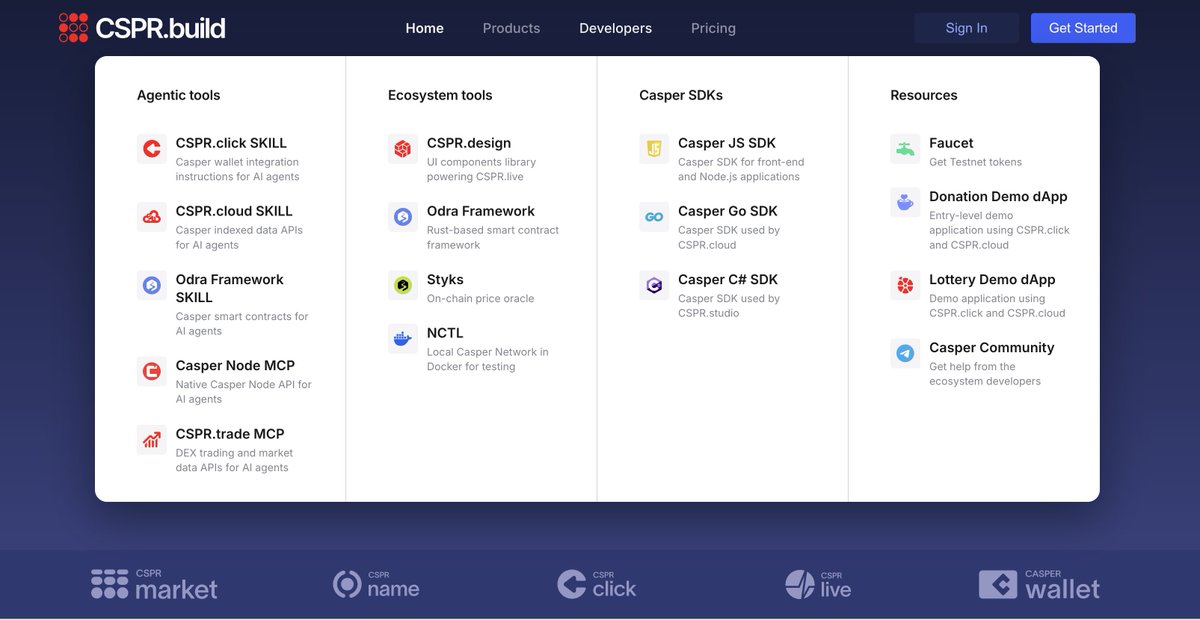This screenshot has width=1200, height=620.
Task: Open the CSPR.click SKILL link
Action: coord(231,143)
